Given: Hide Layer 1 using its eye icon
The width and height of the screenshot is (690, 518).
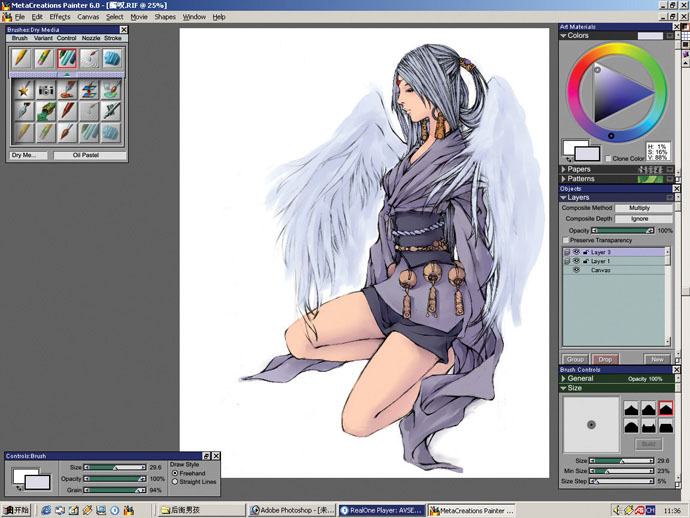Looking at the screenshot, I should coord(576,261).
